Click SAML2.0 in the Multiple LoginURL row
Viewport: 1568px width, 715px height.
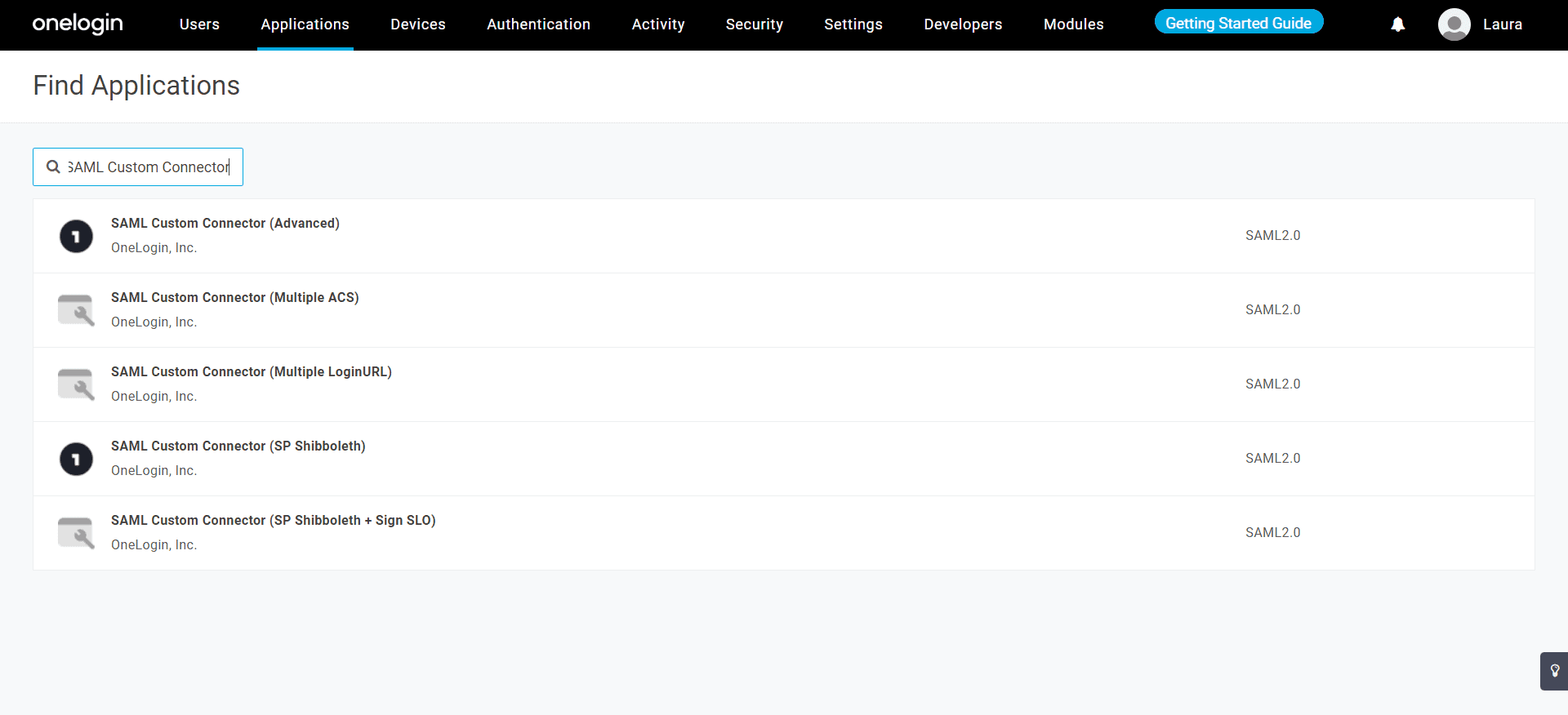[x=1272, y=384]
